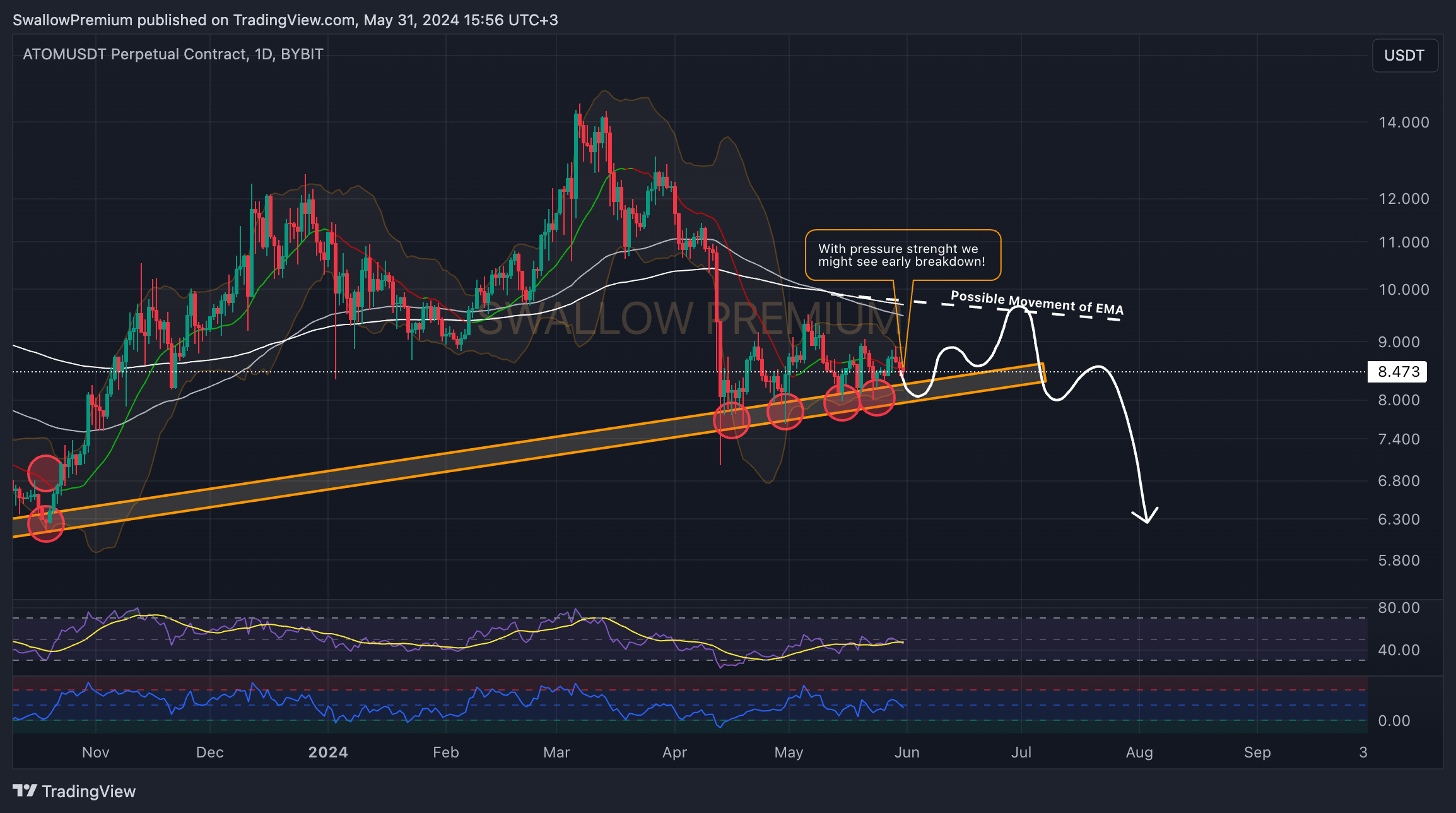Click the 9.000 price axis label
This screenshot has height=813, width=1456.
1399,342
